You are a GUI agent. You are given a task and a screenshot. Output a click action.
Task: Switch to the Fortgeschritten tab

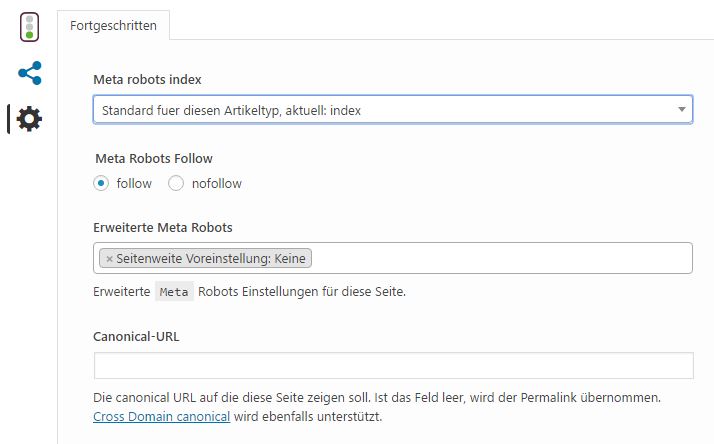tap(113, 26)
